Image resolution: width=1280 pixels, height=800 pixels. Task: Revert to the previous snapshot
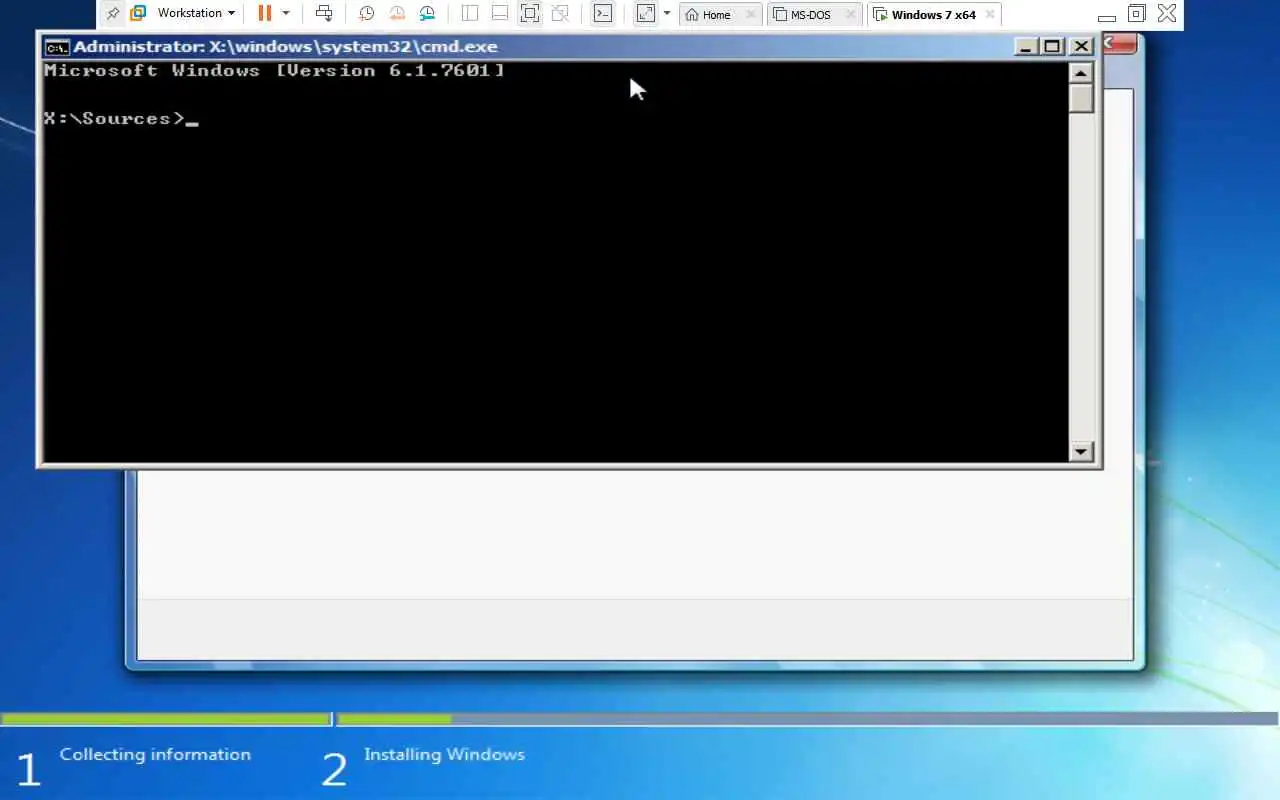(x=397, y=14)
